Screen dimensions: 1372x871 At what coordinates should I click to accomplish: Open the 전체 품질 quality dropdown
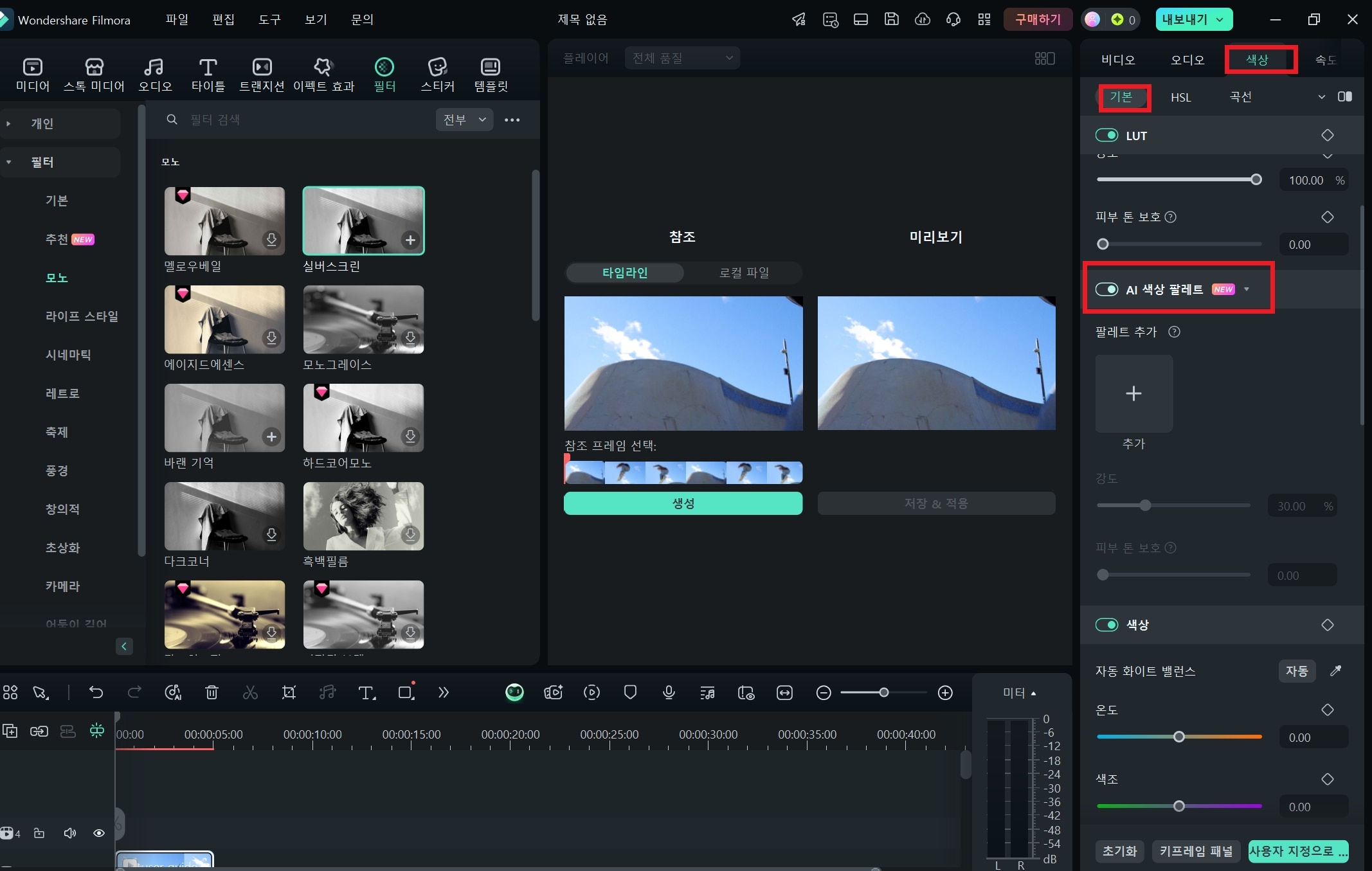point(682,58)
